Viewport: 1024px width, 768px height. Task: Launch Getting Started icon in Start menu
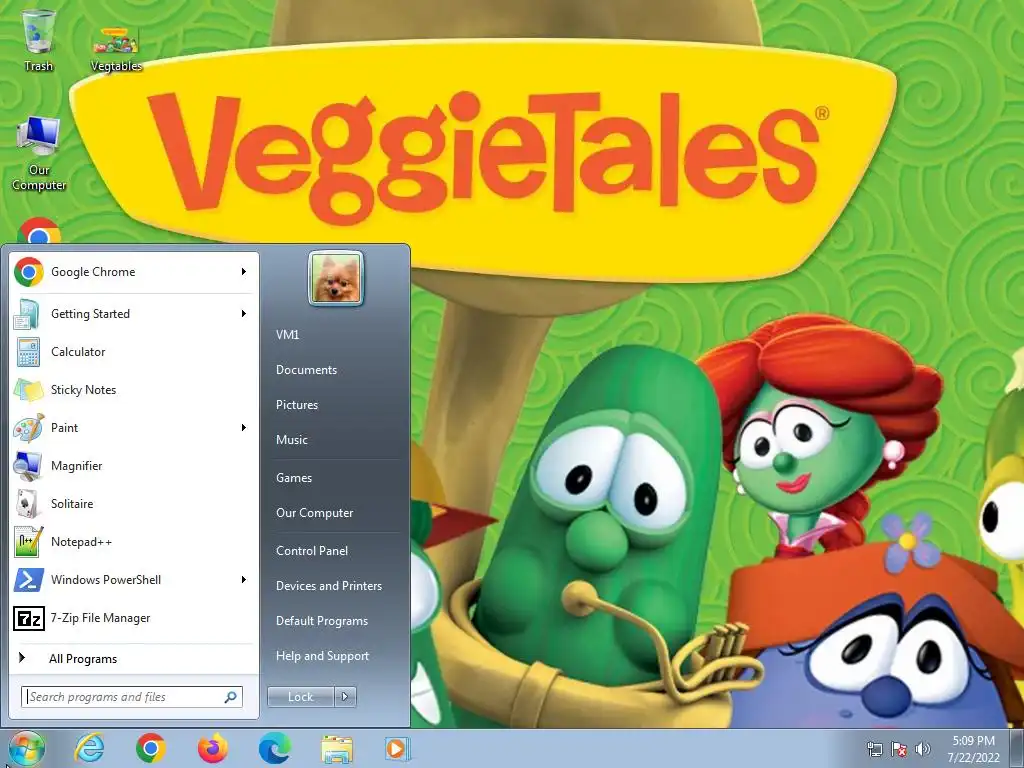point(27,314)
